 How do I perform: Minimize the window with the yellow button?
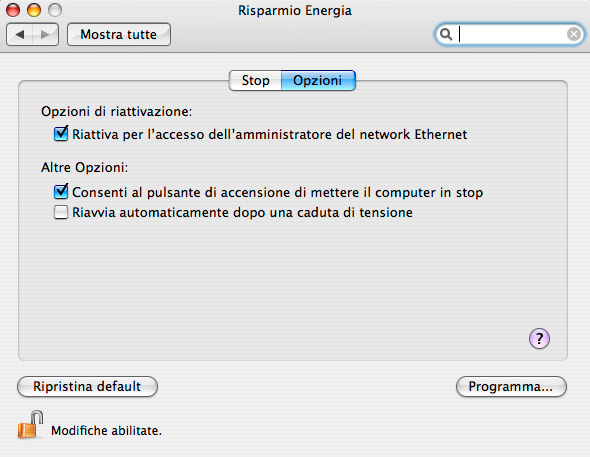[x=34, y=10]
